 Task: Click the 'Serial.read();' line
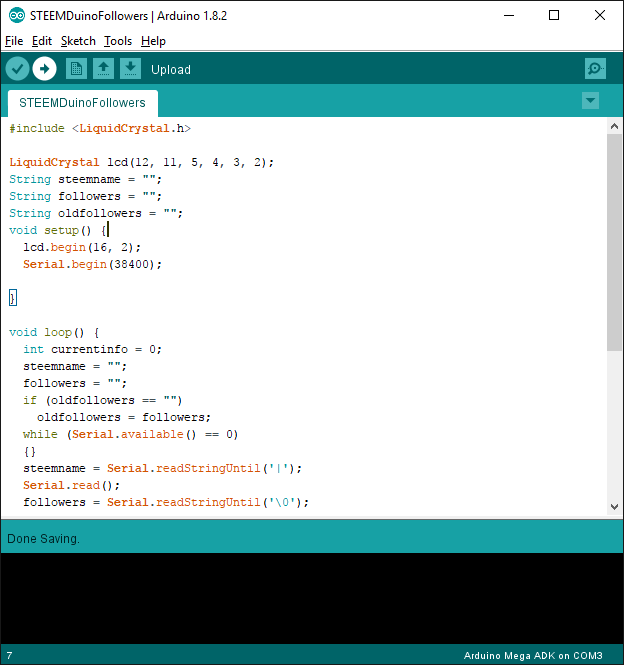pyautogui.click(x=72, y=485)
